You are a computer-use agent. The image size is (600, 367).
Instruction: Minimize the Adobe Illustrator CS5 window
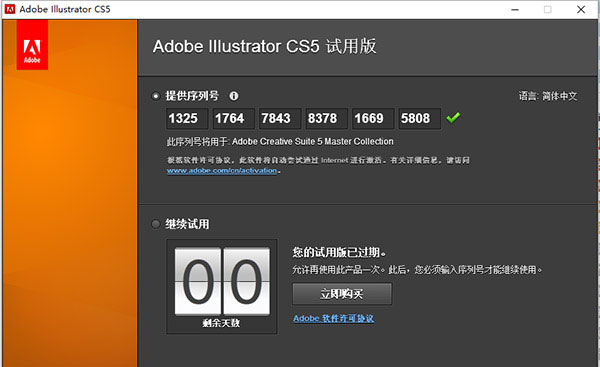515,10
